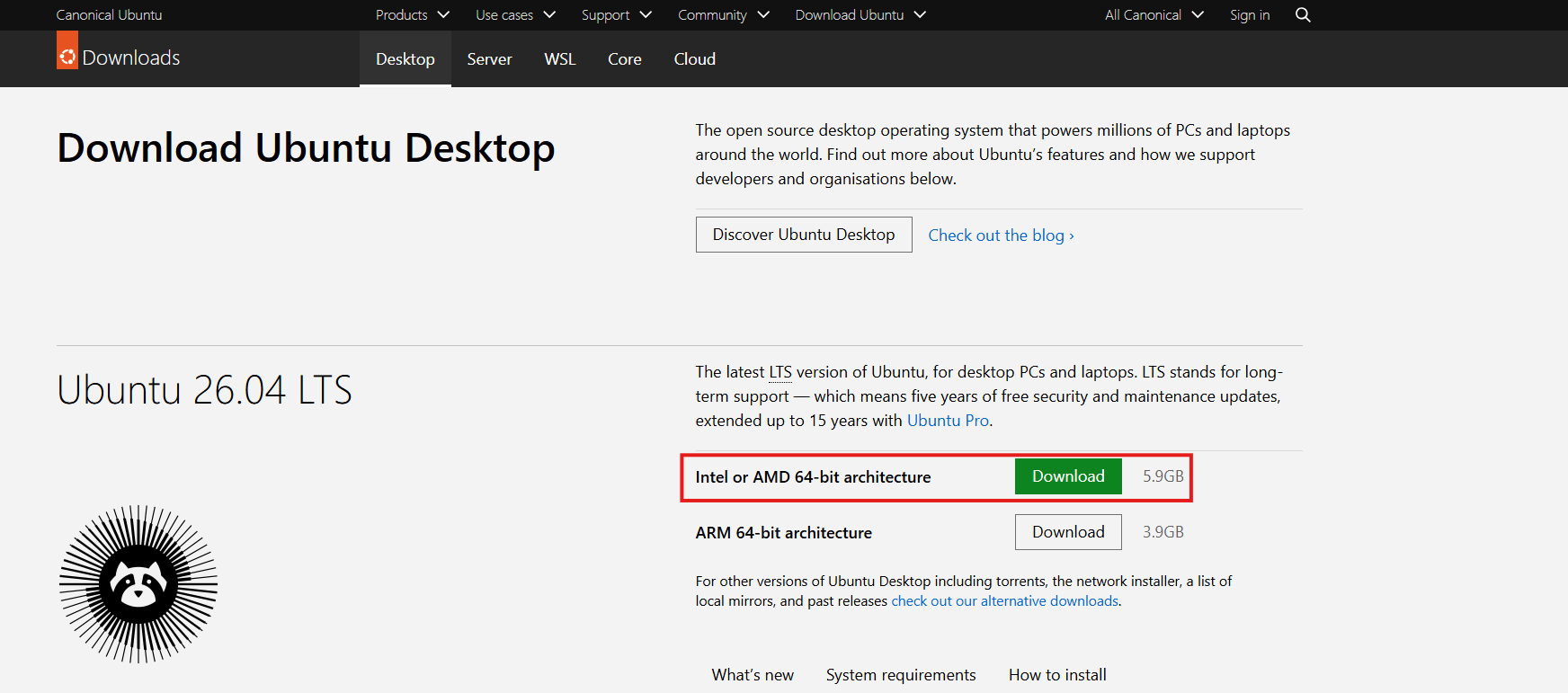Screen dimensions: 1568x693
Task: Switch to the WSL tab
Action: pyautogui.click(x=560, y=59)
